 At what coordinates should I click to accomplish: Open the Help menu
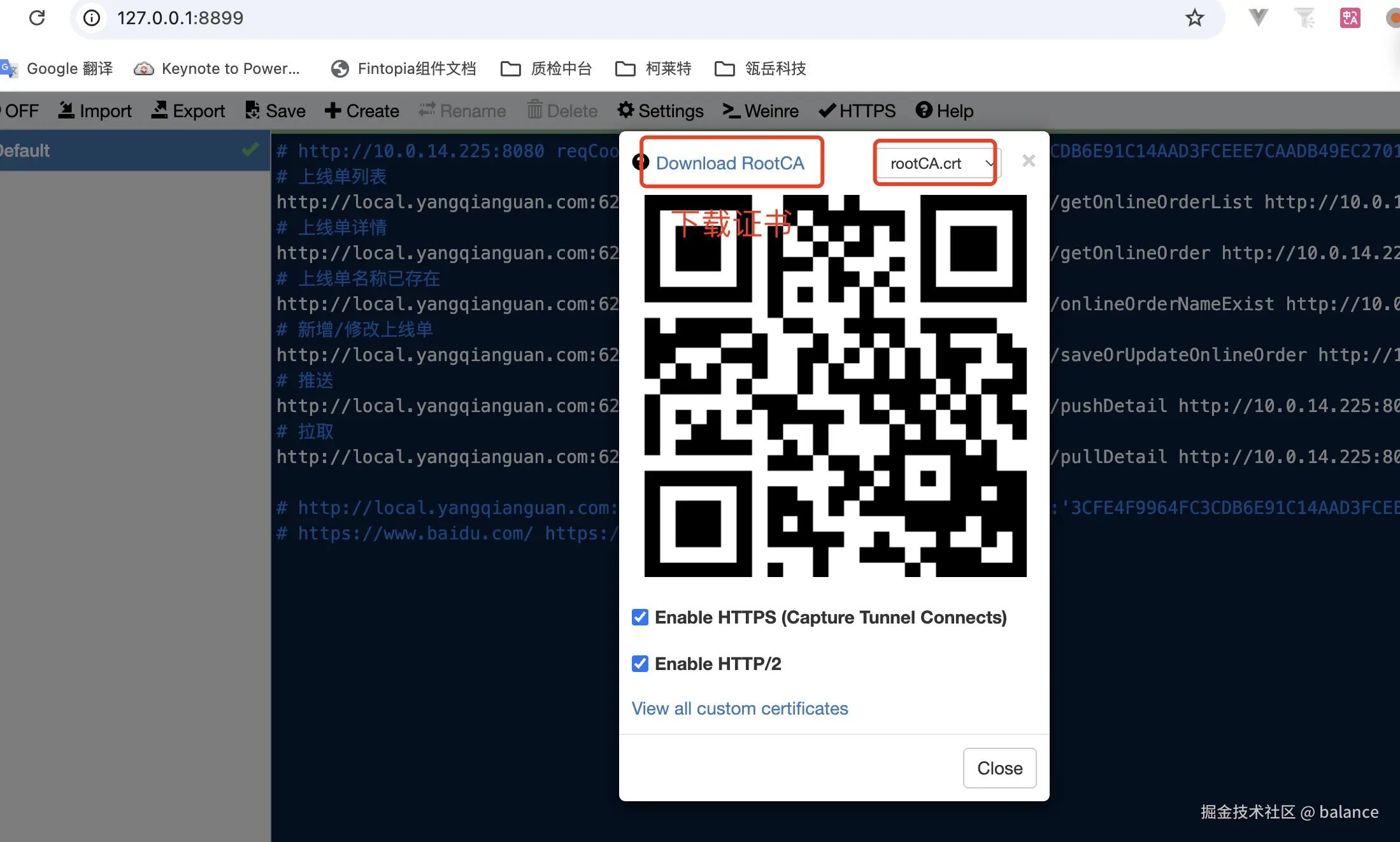click(x=945, y=111)
